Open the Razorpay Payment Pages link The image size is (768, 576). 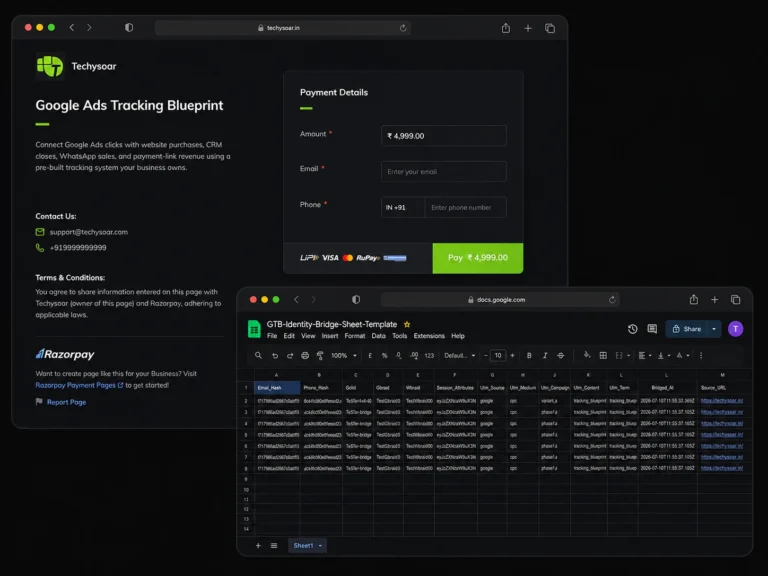click(75, 385)
